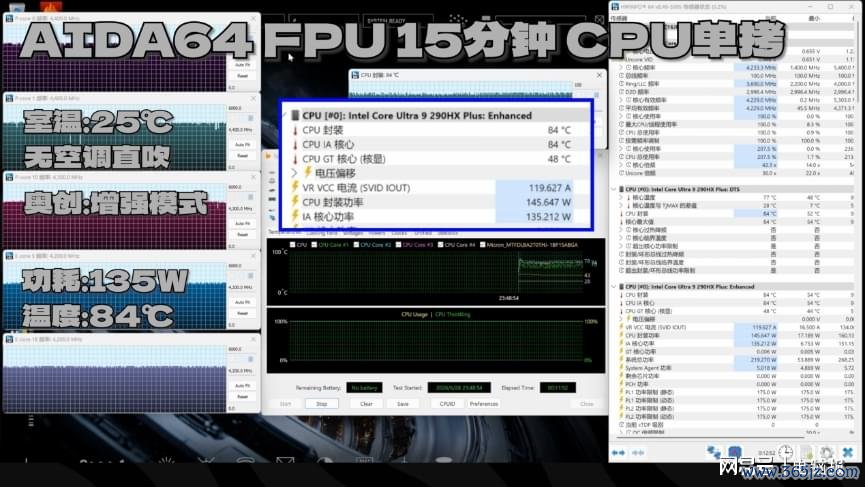
Task: Click the HWiNFO title bar icon
Action: [x=615, y=7]
